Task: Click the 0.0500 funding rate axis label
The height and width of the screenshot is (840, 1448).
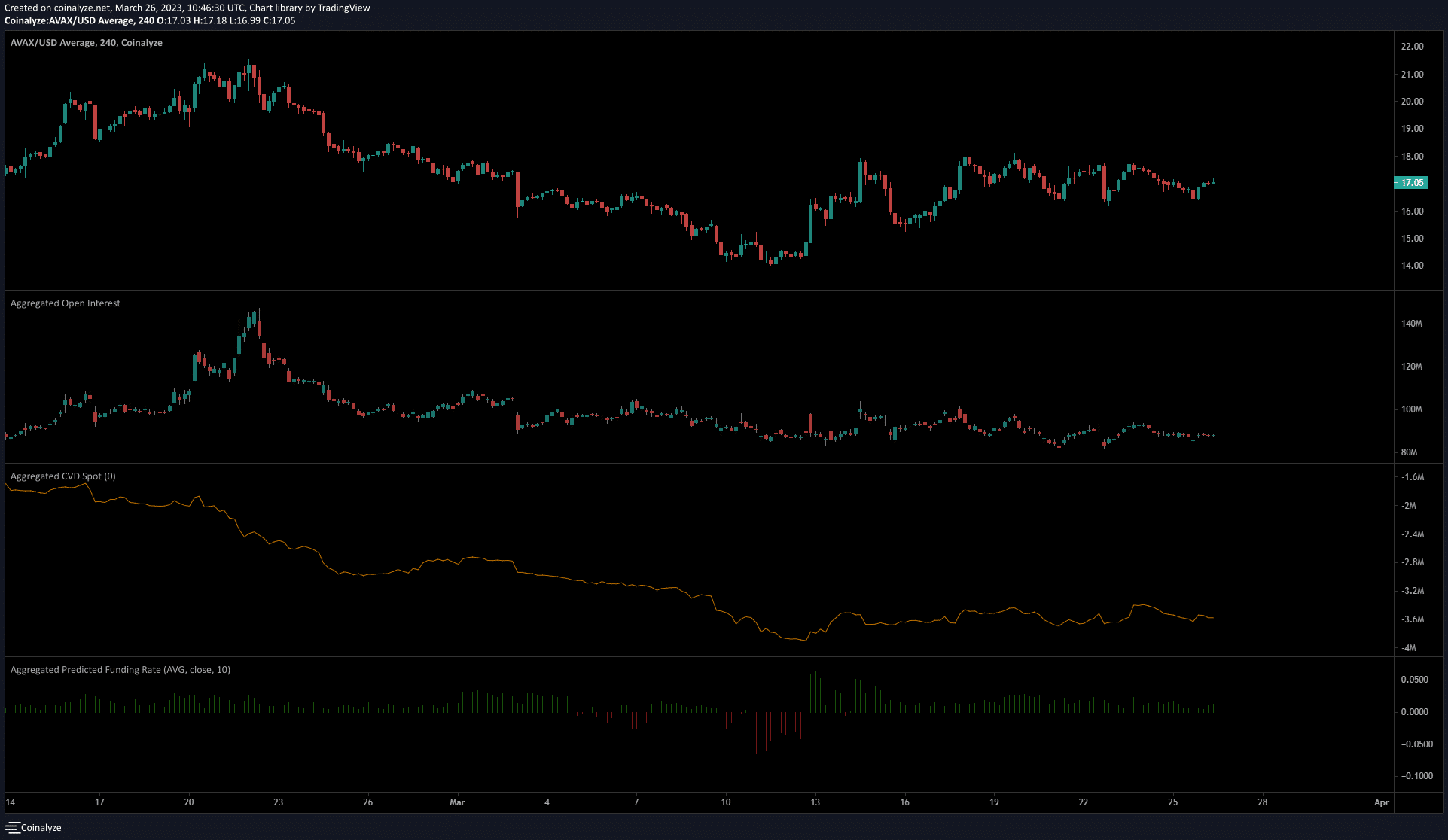Action: [x=1414, y=680]
